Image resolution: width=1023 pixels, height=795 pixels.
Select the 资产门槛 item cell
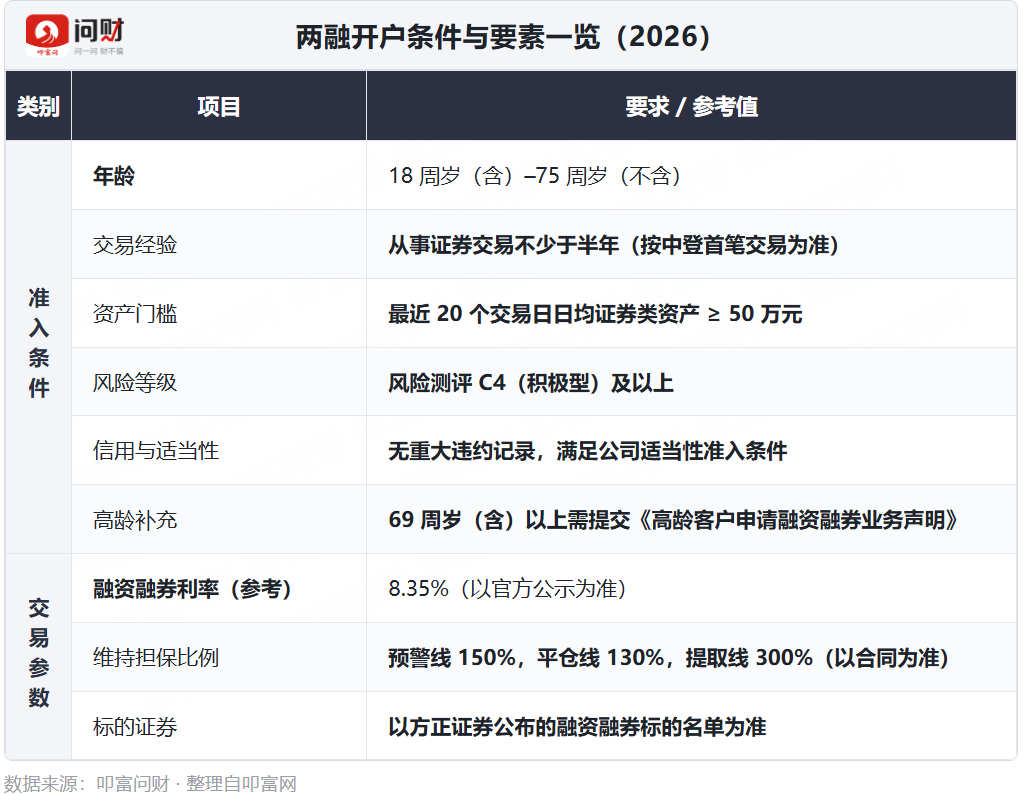[x=219, y=314]
